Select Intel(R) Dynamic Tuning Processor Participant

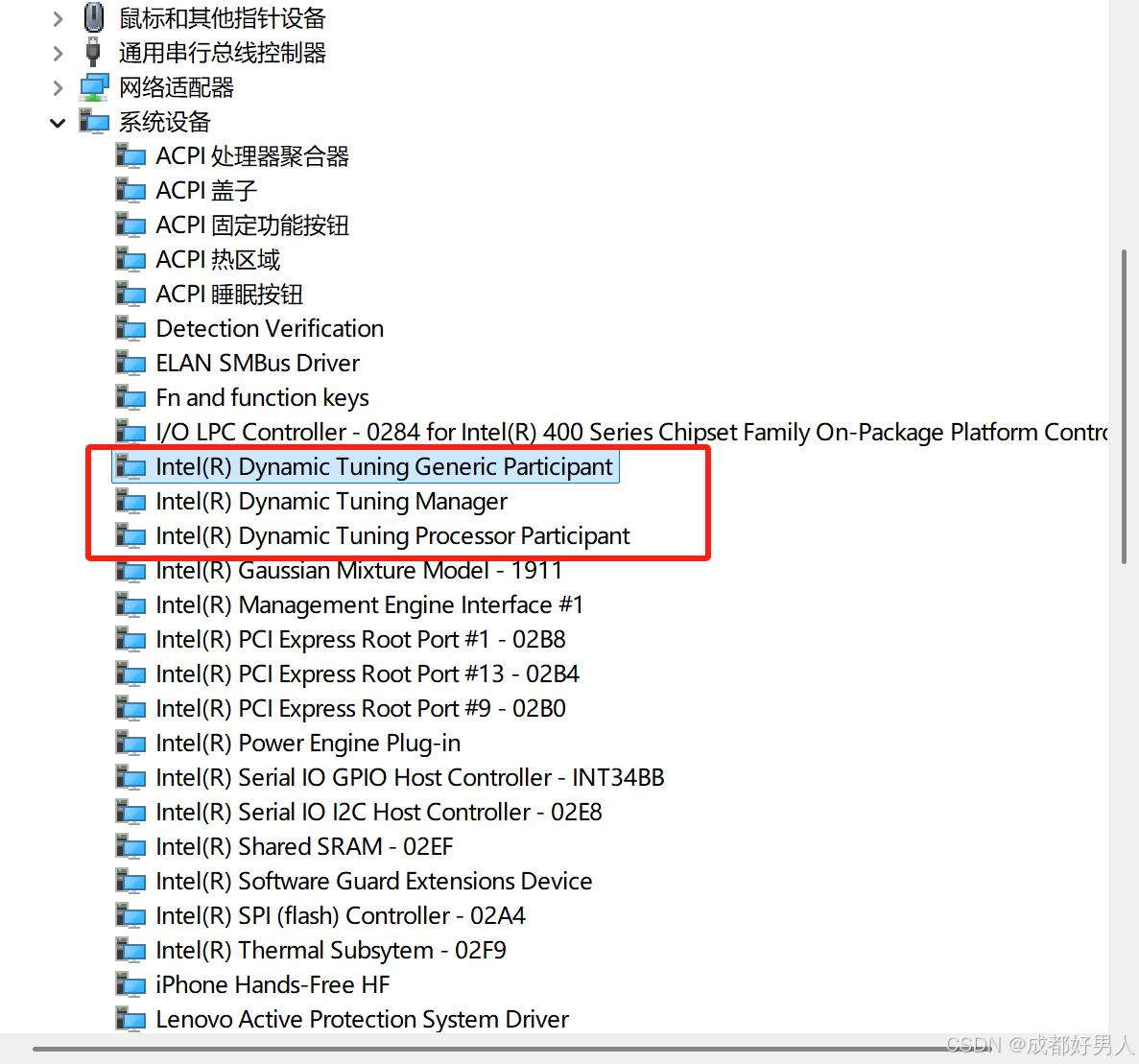coord(393,536)
